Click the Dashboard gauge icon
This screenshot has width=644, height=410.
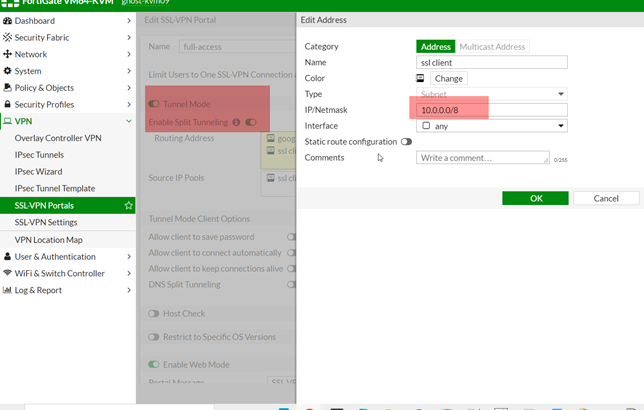(x=8, y=21)
